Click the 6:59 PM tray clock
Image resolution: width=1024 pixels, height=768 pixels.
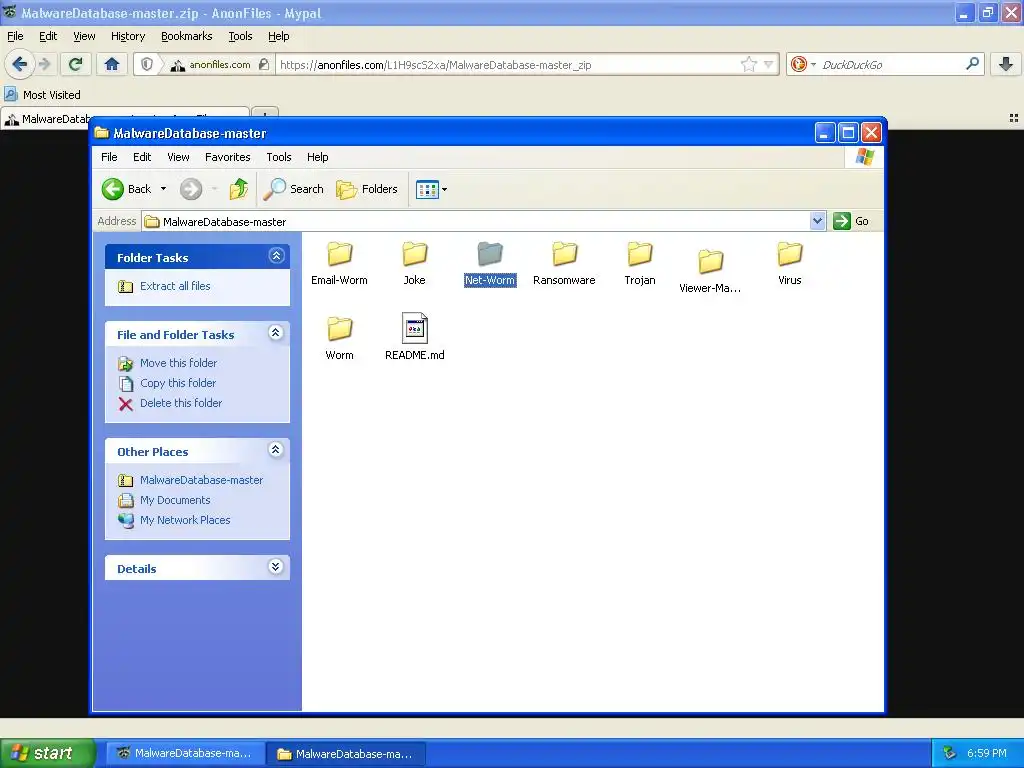987,753
